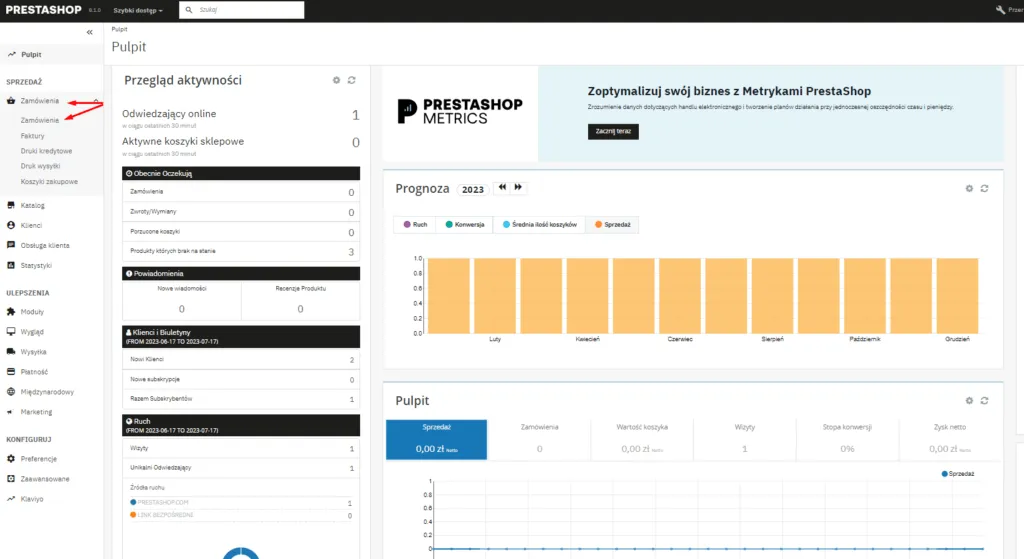
Task: Collapse the Zamówienia sidebar menu
Action: [x=96, y=101]
